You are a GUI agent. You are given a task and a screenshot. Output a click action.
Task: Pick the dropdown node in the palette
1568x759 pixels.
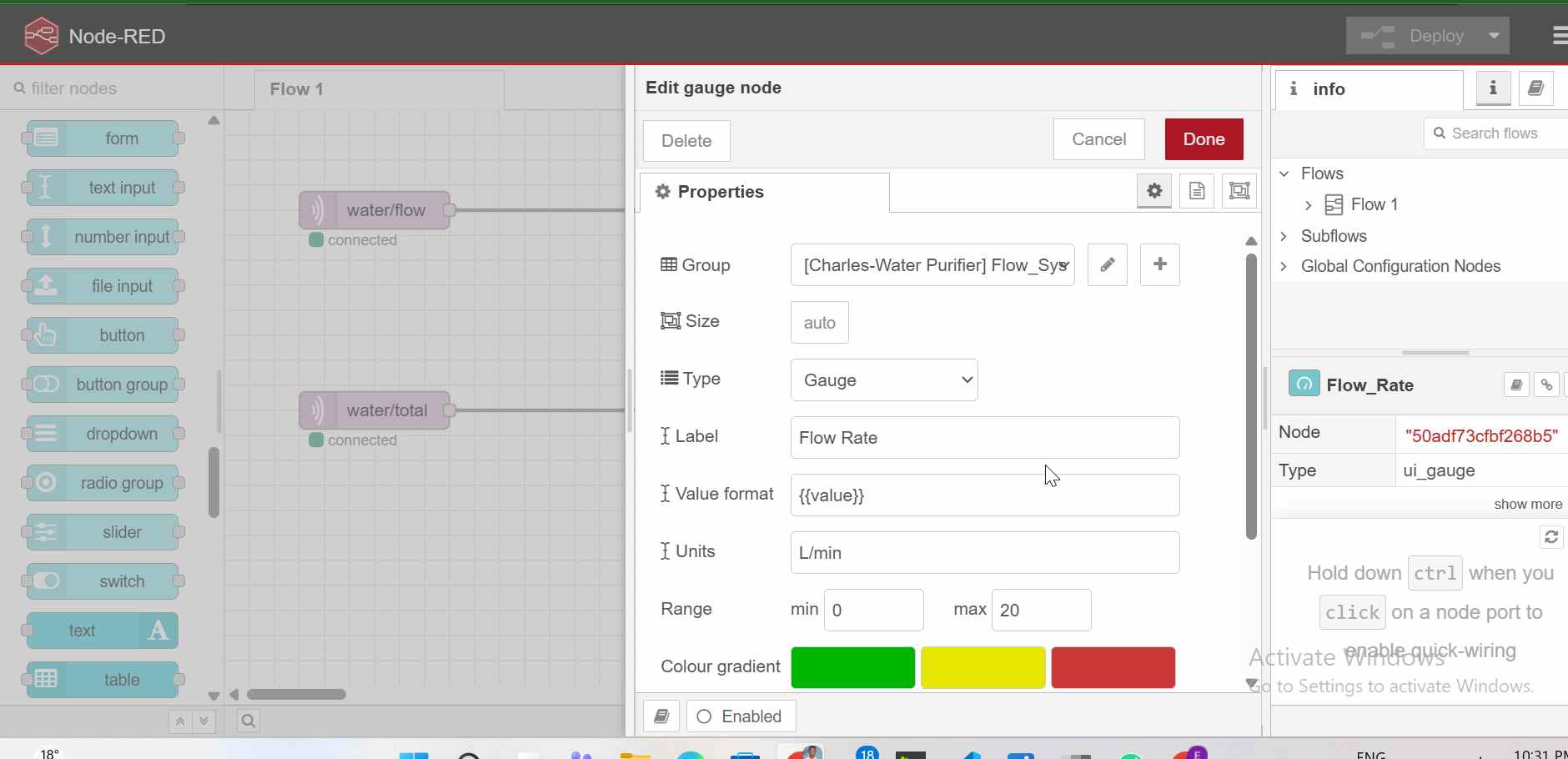coord(103,434)
